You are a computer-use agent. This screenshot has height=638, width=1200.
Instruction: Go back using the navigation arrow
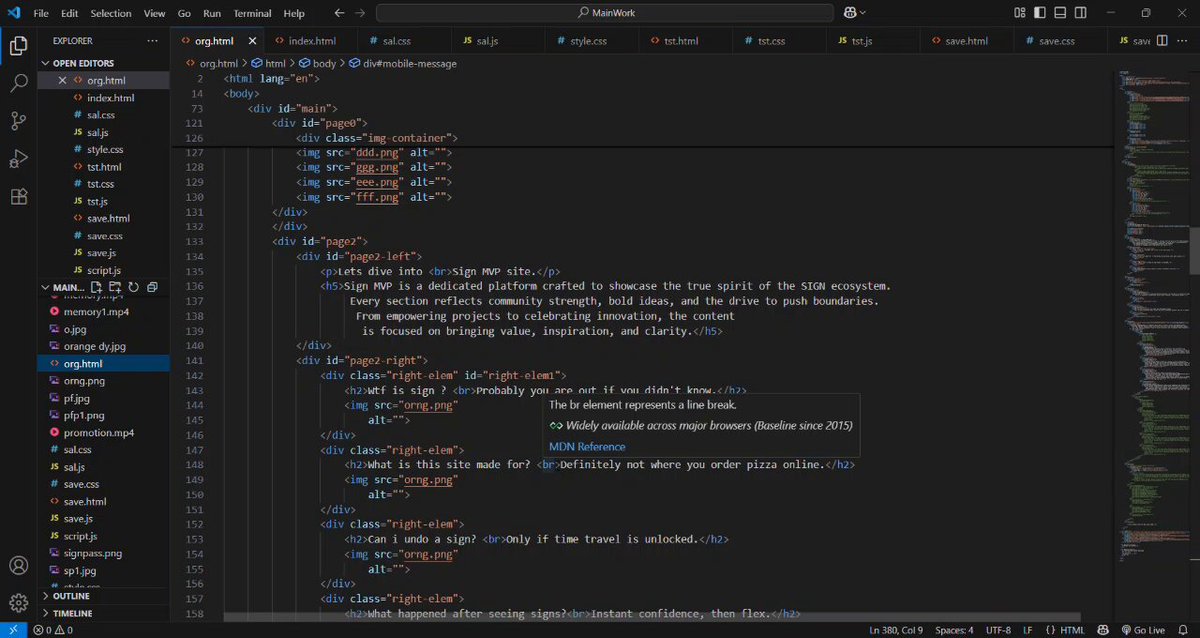[x=339, y=13]
